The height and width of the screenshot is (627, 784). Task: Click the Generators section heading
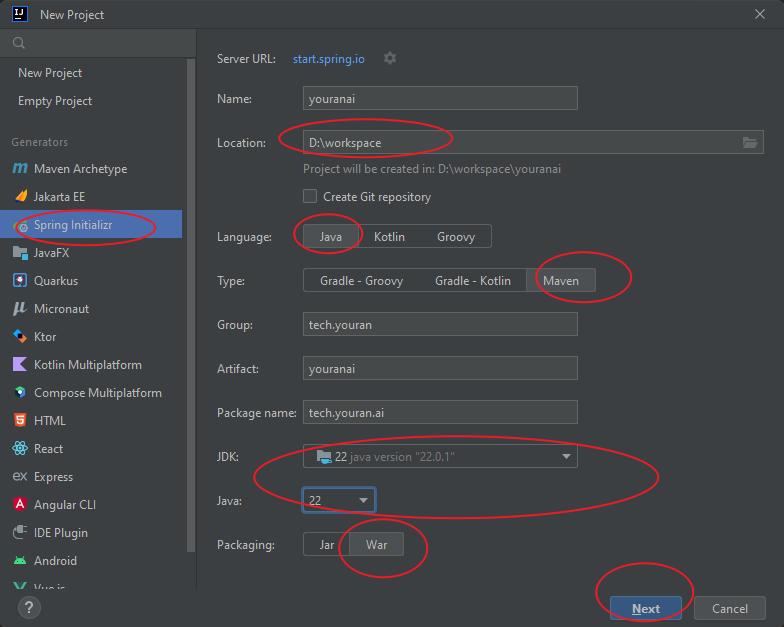[x=40, y=142]
